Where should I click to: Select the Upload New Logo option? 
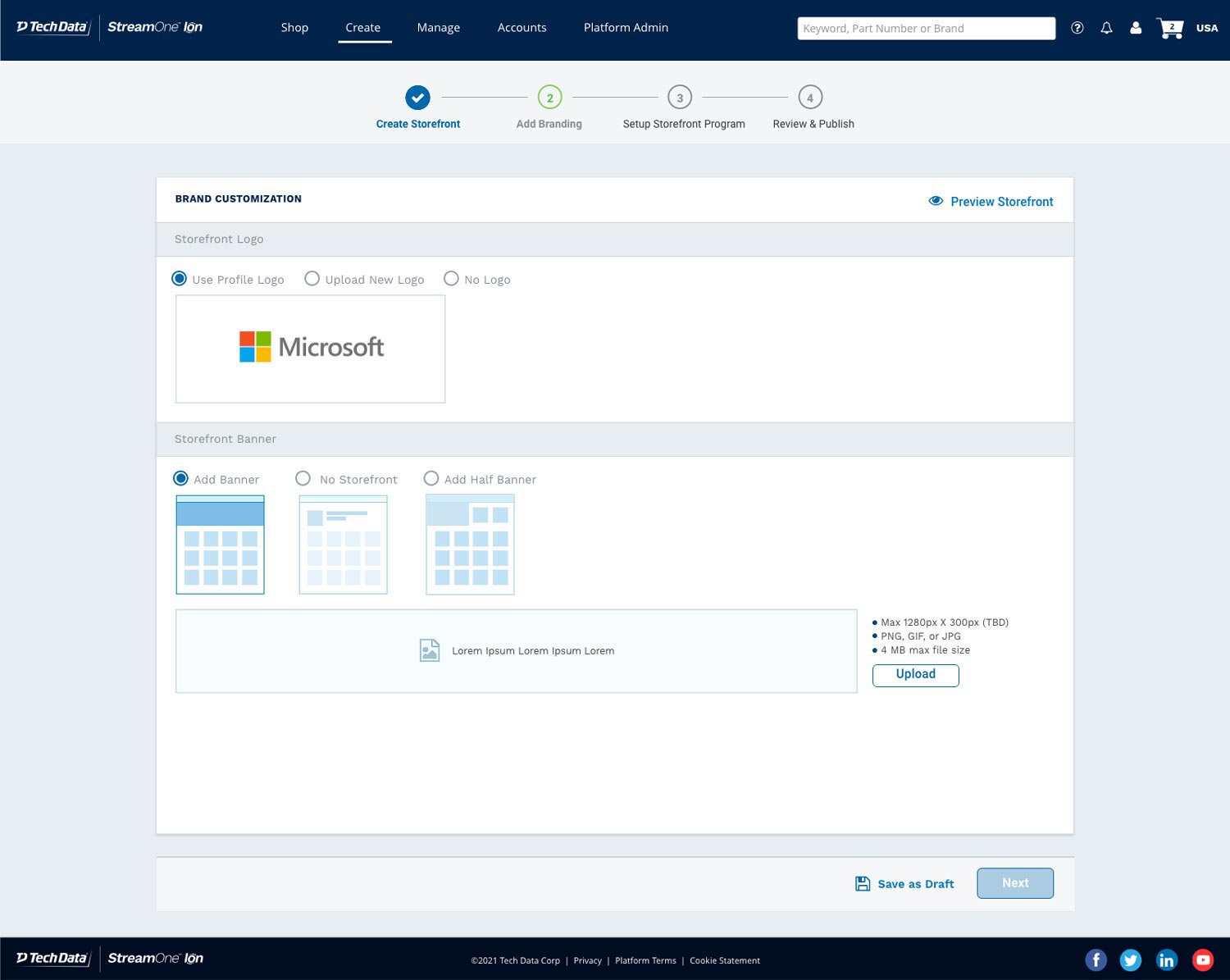[312, 279]
